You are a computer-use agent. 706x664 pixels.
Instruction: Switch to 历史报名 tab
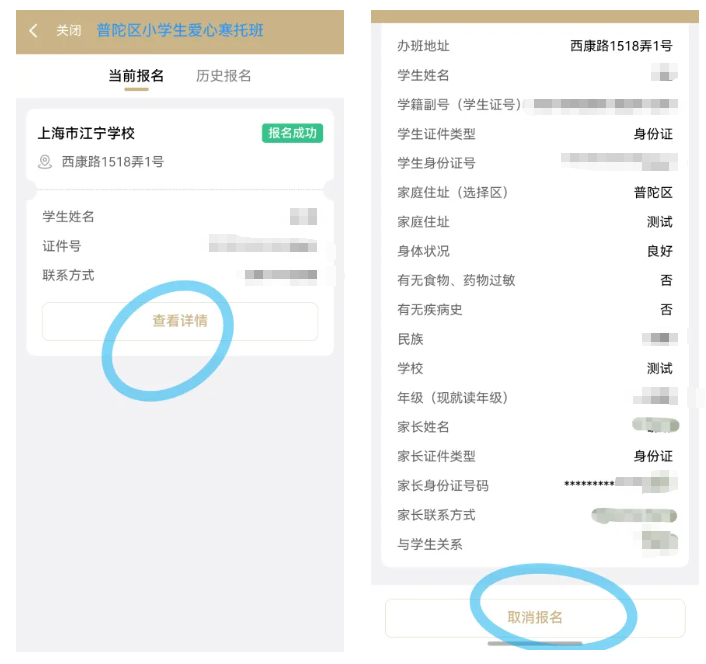[x=223, y=76]
